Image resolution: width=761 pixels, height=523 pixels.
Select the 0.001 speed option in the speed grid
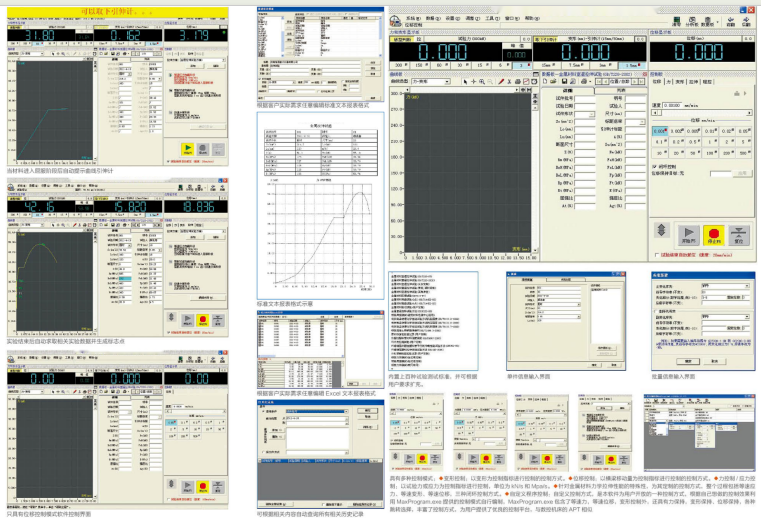click(x=658, y=130)
